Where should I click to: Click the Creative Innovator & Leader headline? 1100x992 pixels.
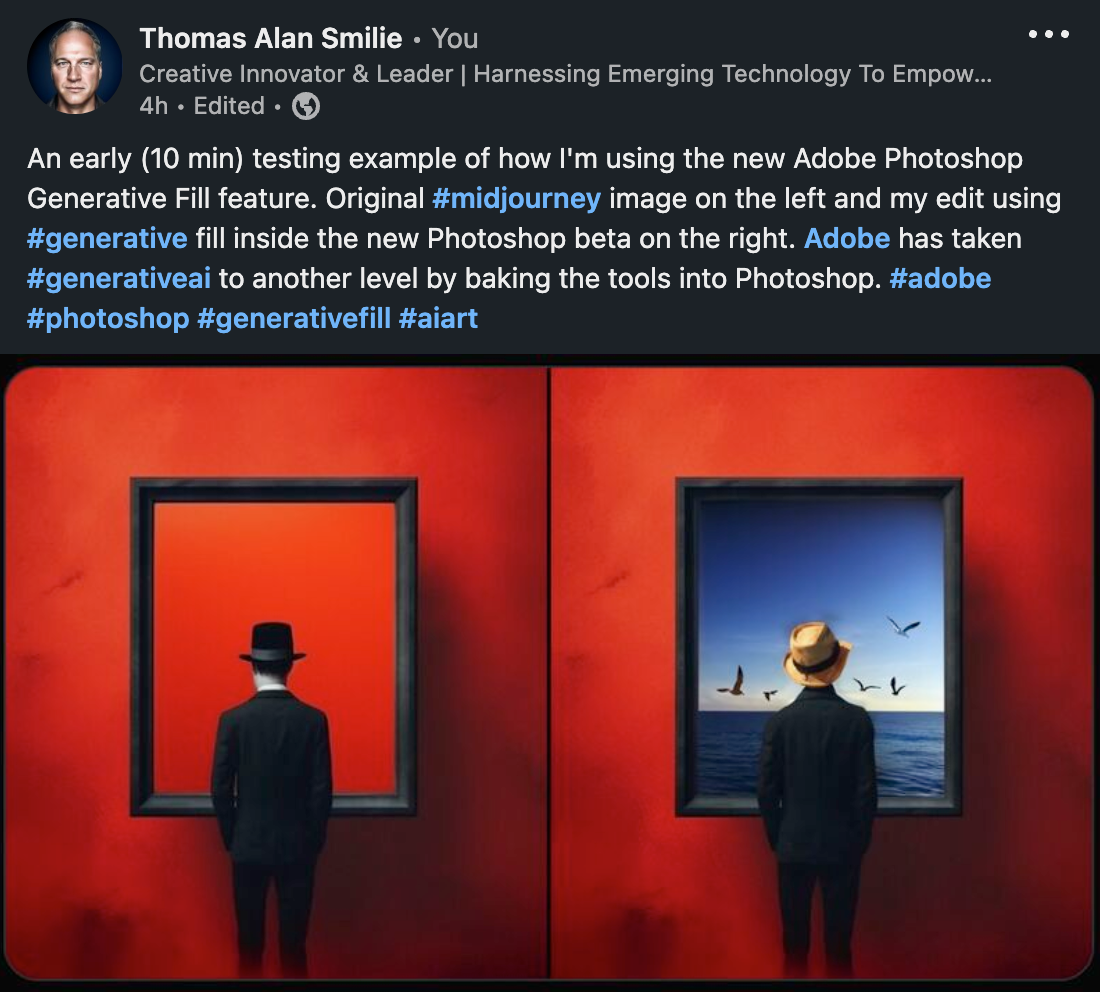[565, 74]
